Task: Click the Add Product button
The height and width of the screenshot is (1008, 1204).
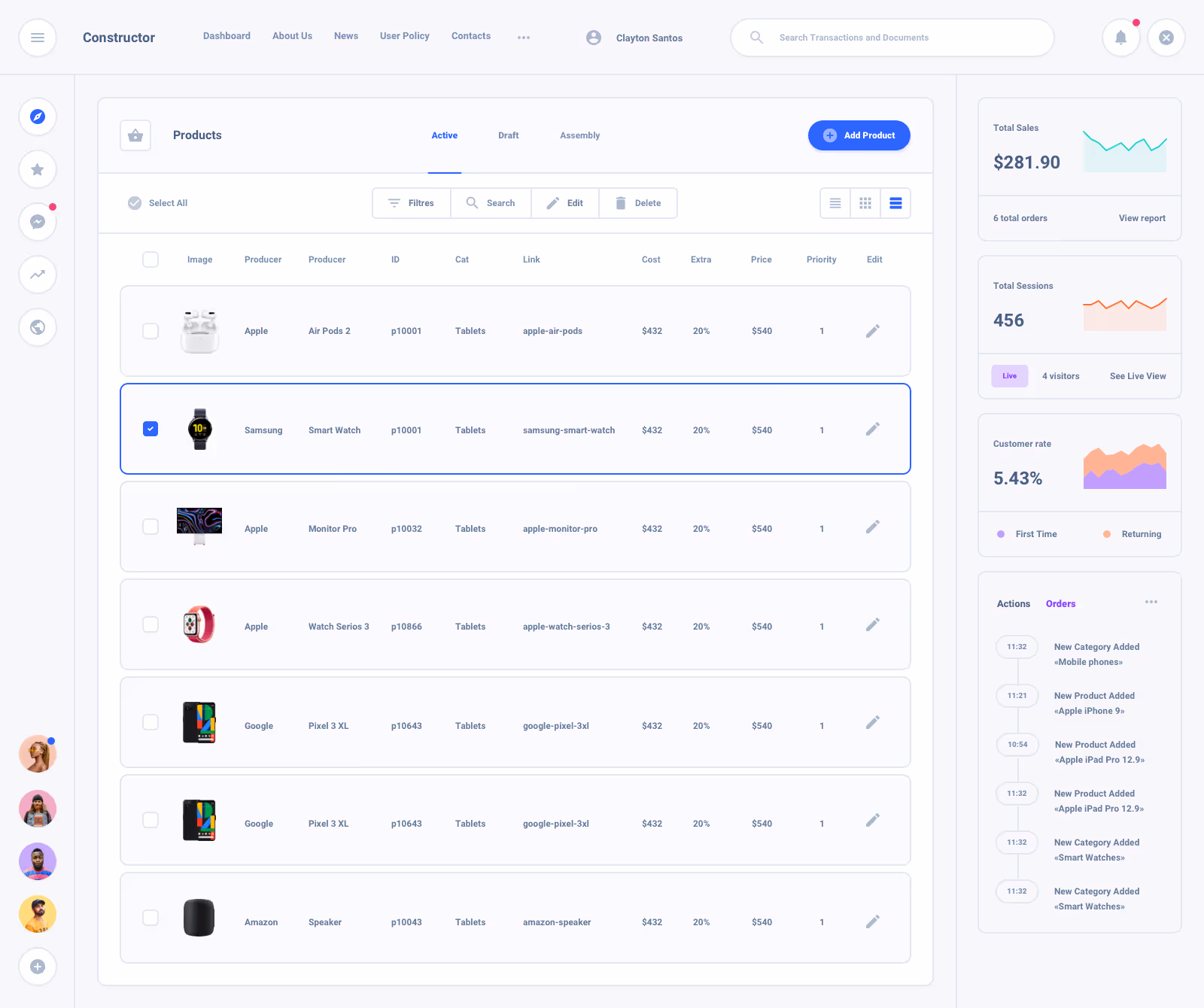Action: coord(859,135)
